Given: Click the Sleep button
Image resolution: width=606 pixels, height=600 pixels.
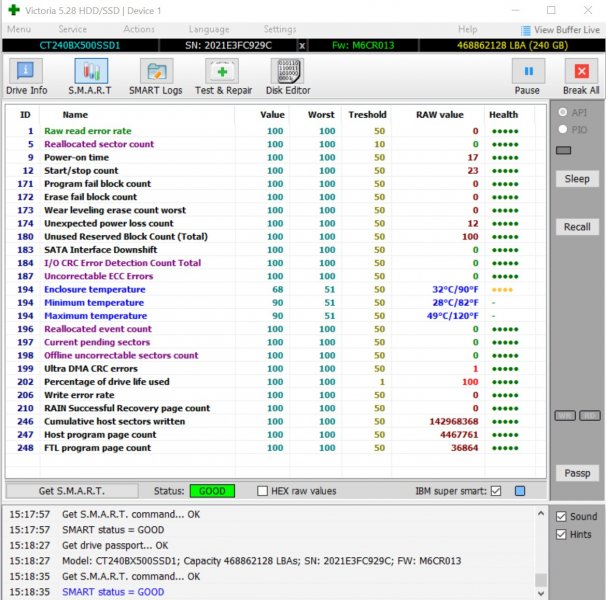Looking at the screenshot, I should (x=577, y=179).
